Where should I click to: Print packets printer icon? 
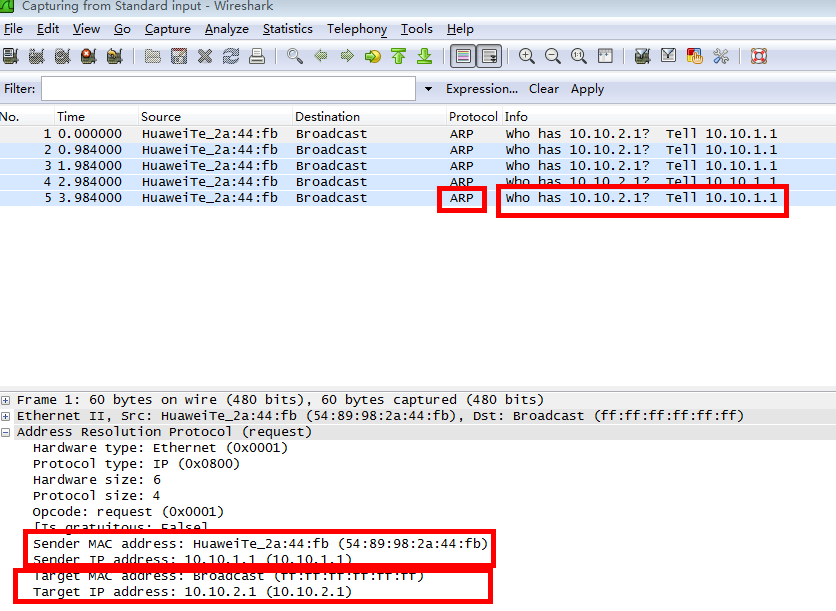point(257,56)
